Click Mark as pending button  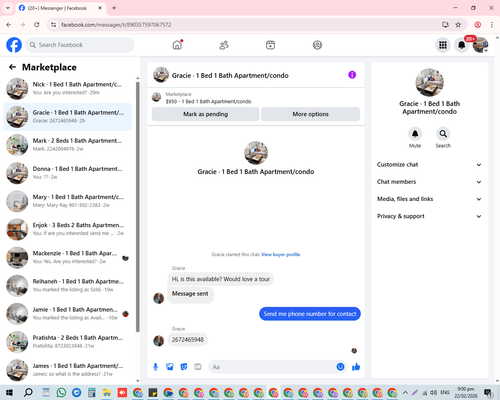205,114
